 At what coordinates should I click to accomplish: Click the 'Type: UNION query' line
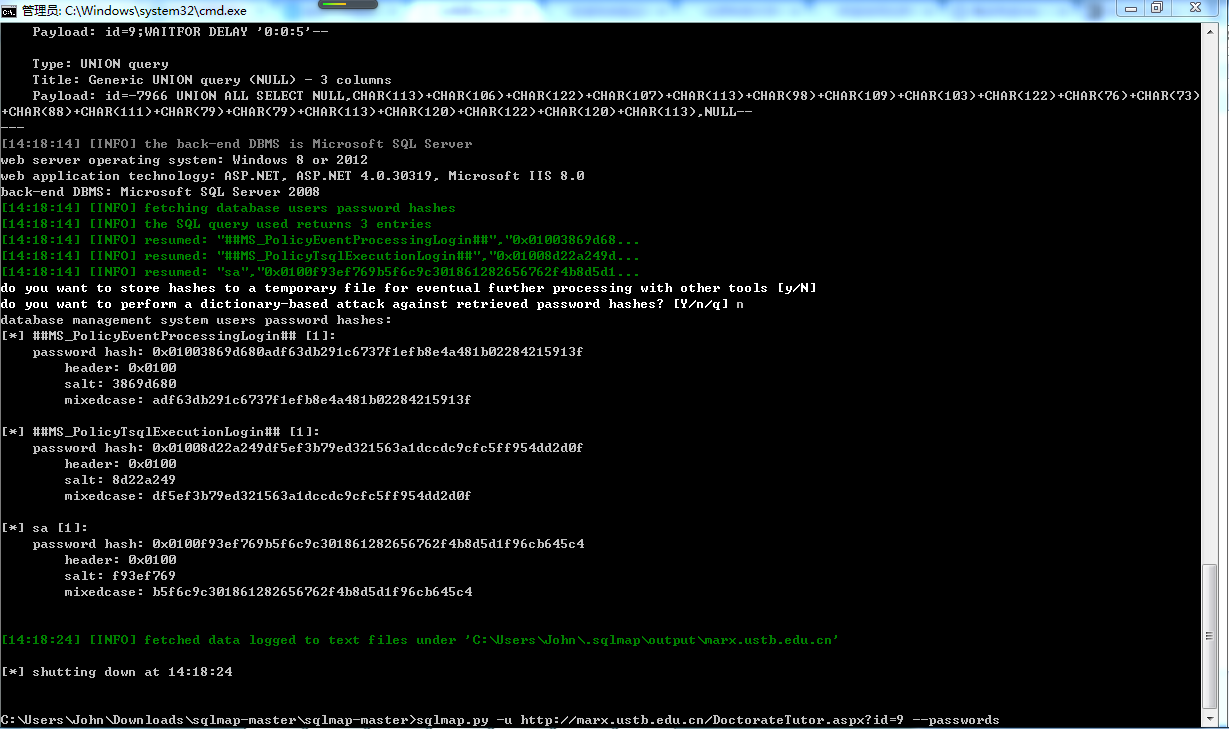pos(100,64)
